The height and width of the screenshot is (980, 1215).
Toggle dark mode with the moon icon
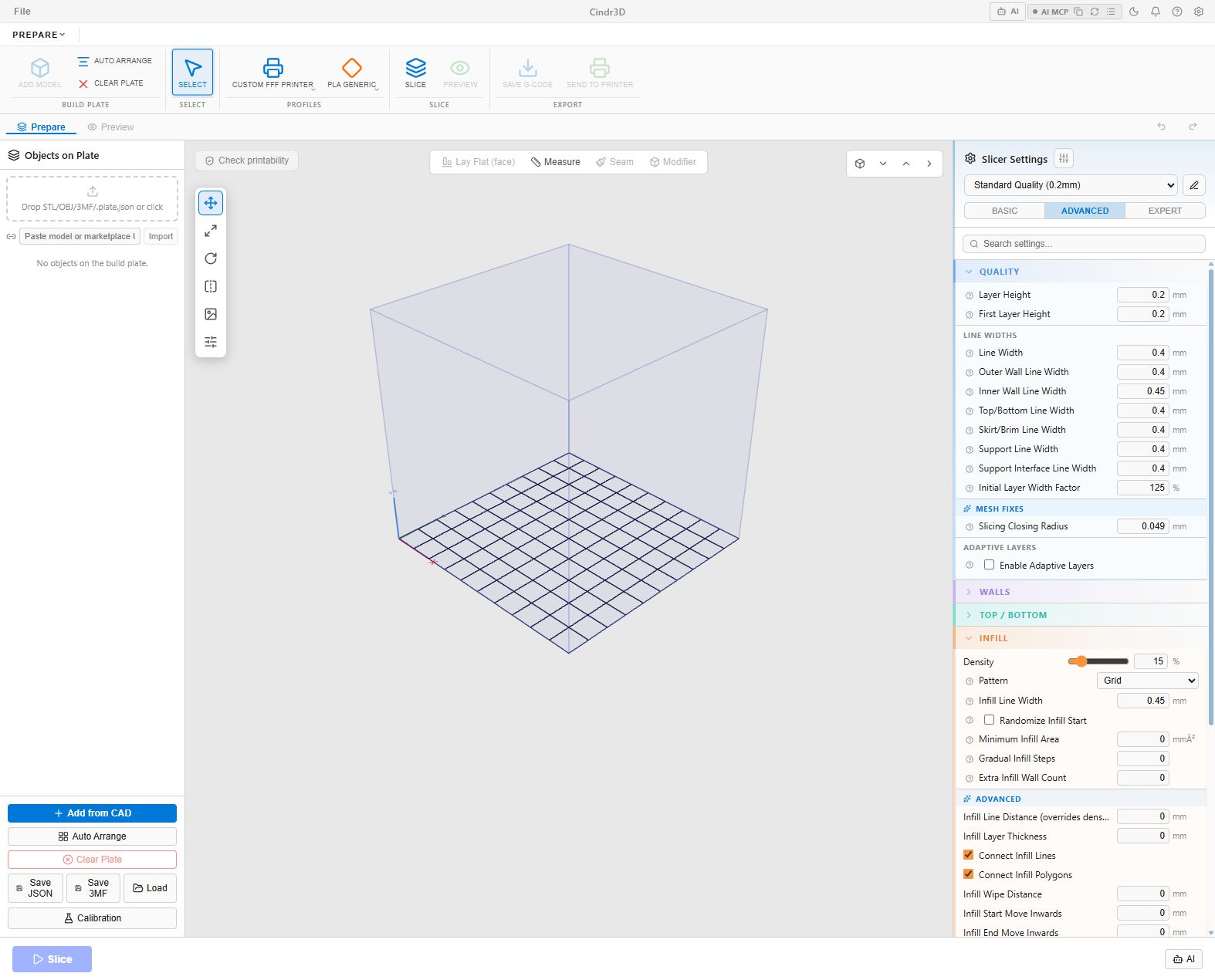tap(1134, 12)
